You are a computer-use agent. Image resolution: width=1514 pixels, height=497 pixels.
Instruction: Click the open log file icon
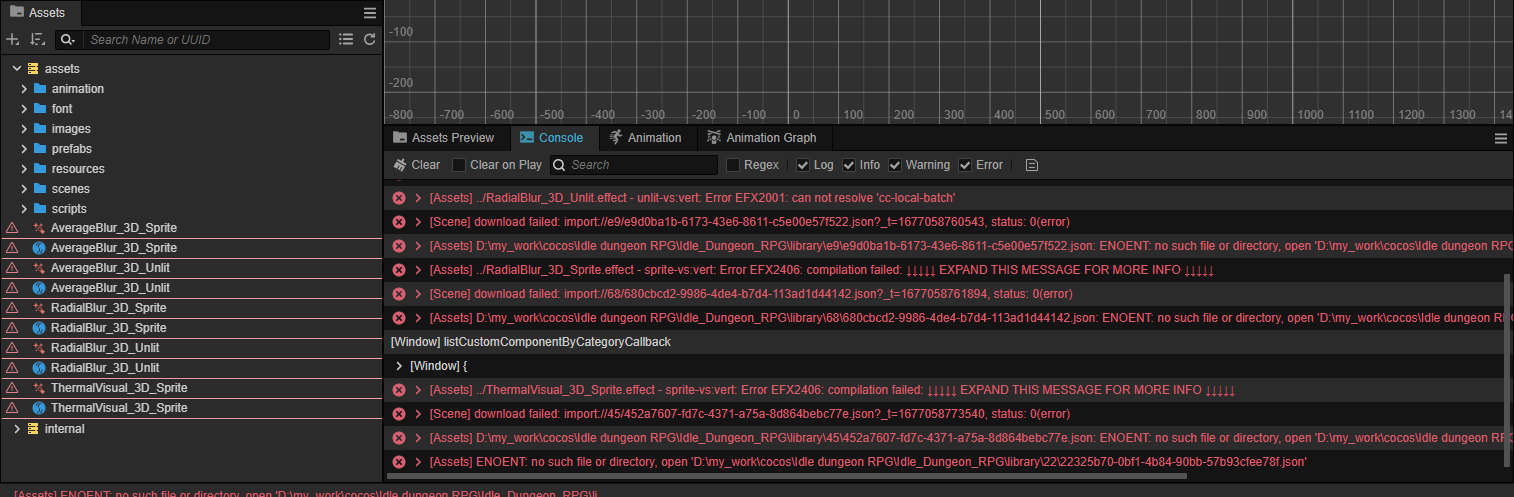pyautogui.click(x=1032, y=165)
